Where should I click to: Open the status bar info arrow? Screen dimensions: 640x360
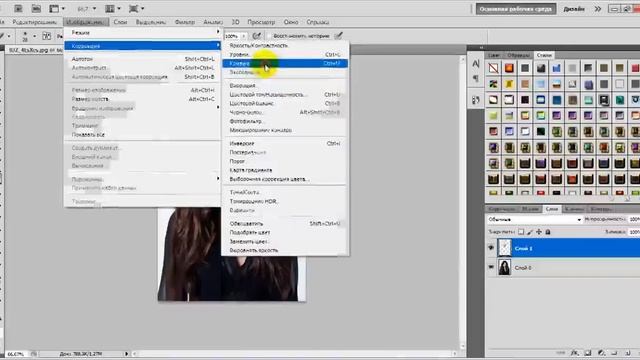[x=127, y=354]
